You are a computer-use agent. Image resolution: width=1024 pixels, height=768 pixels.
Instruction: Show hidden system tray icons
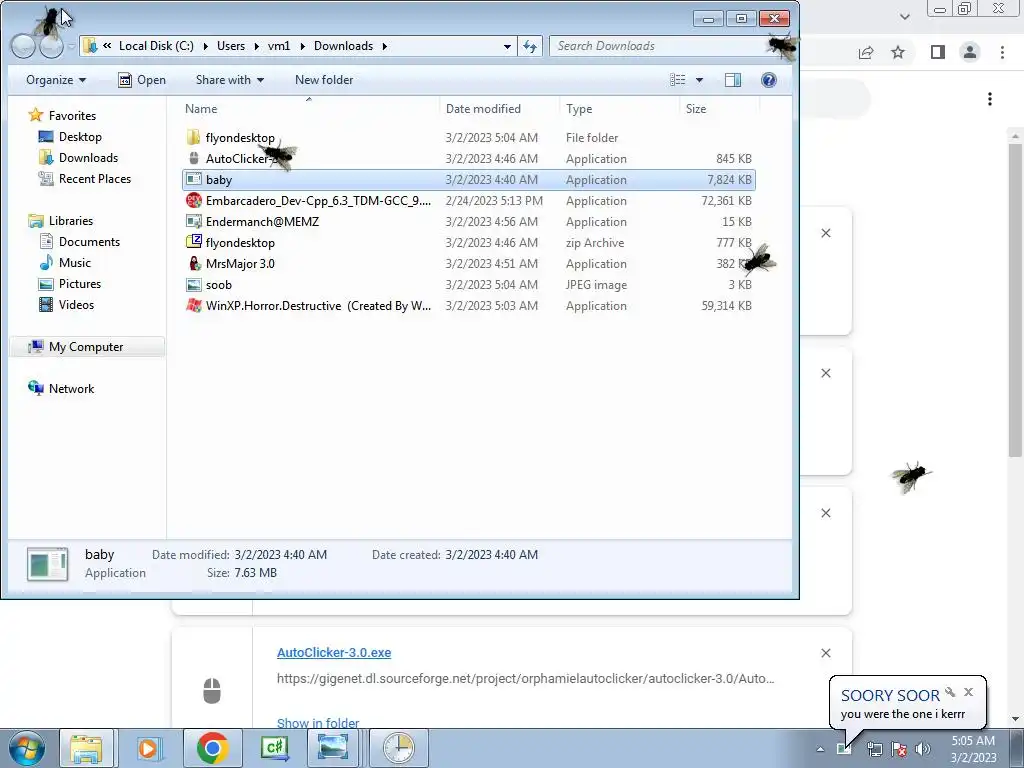(x=820, y=749)
